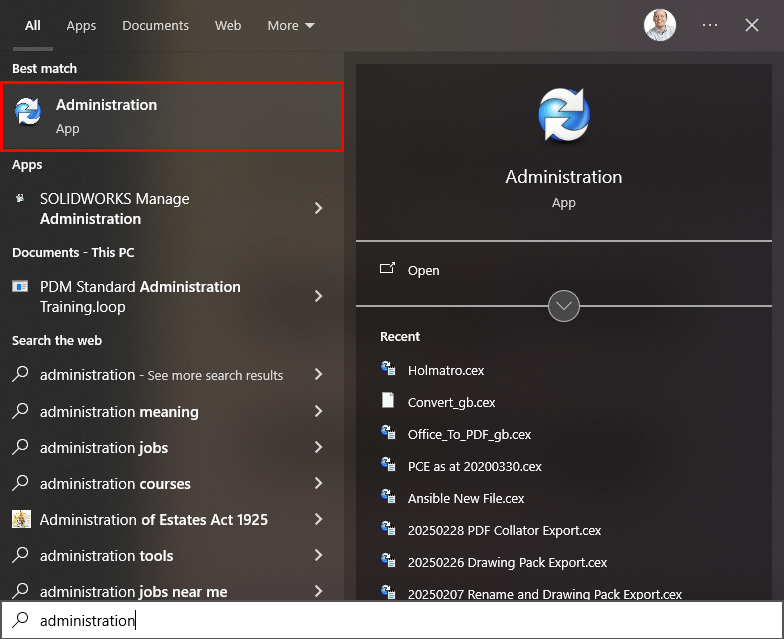
Task: Click magnifier icon beside 'administration jobs'
Action: [x=20, y=446]
